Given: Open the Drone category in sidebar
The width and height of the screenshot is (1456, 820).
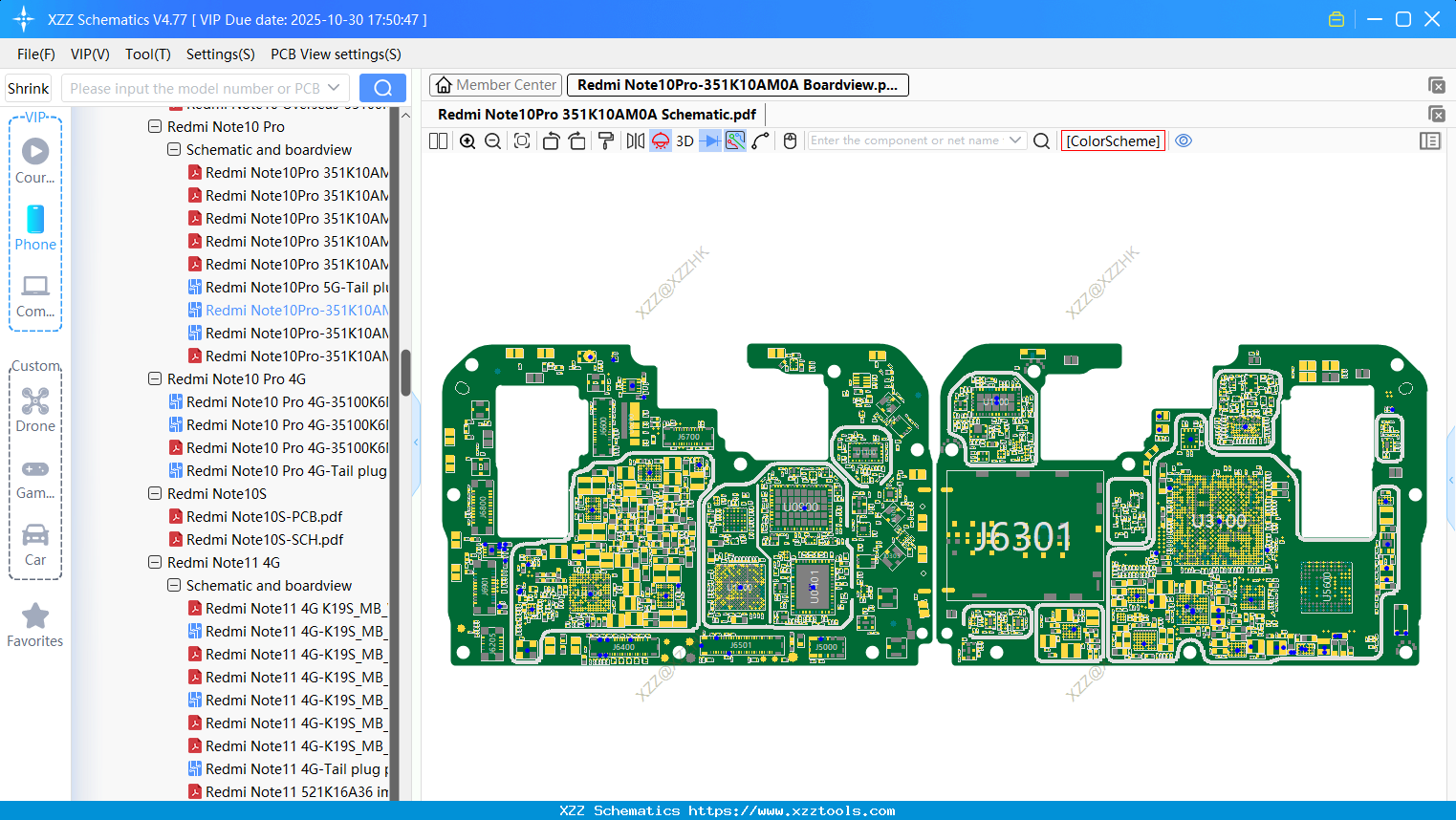Looking at the screenshot, I should [35, 410].
